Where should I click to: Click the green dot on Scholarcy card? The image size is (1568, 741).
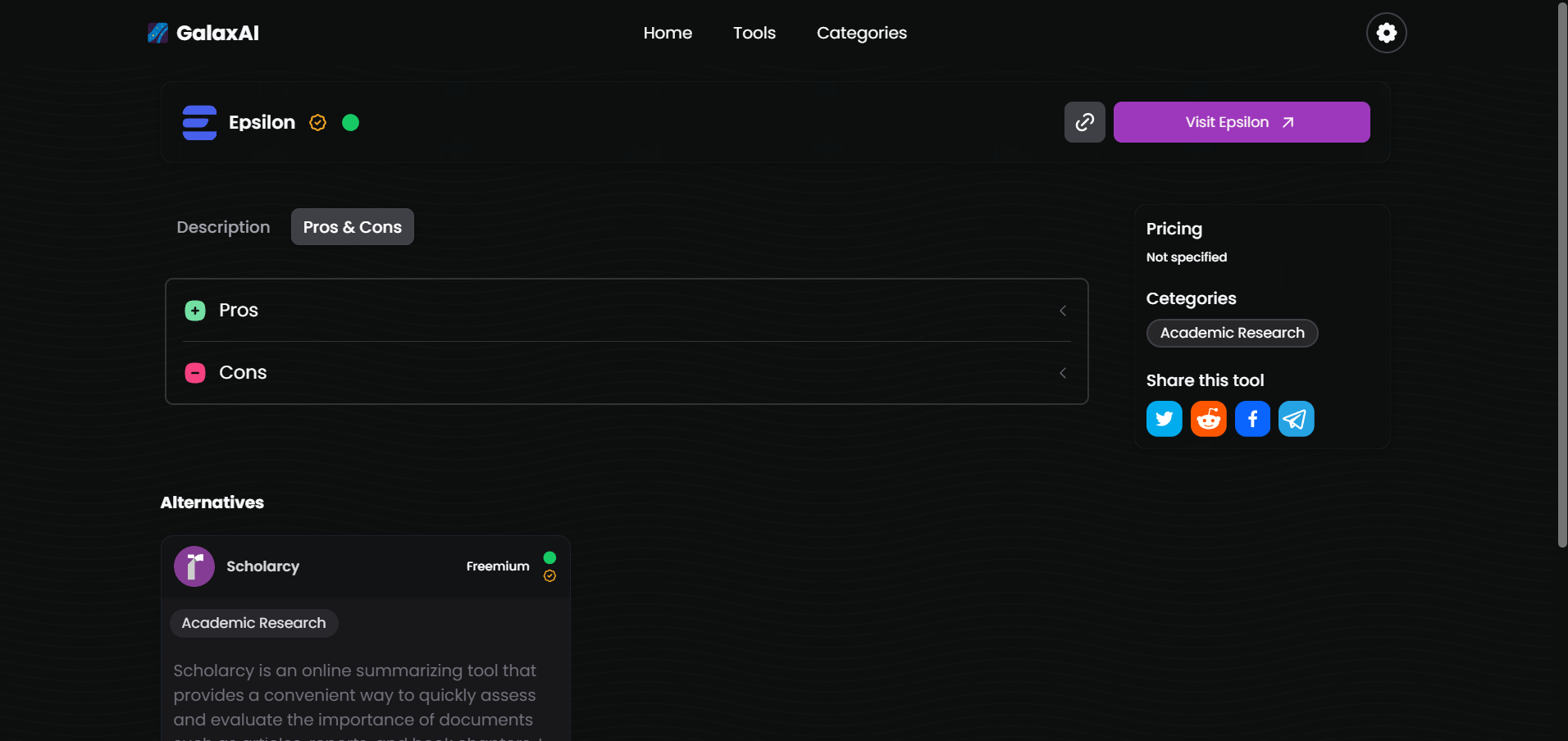pyautogui.click(x=549, y=557)
